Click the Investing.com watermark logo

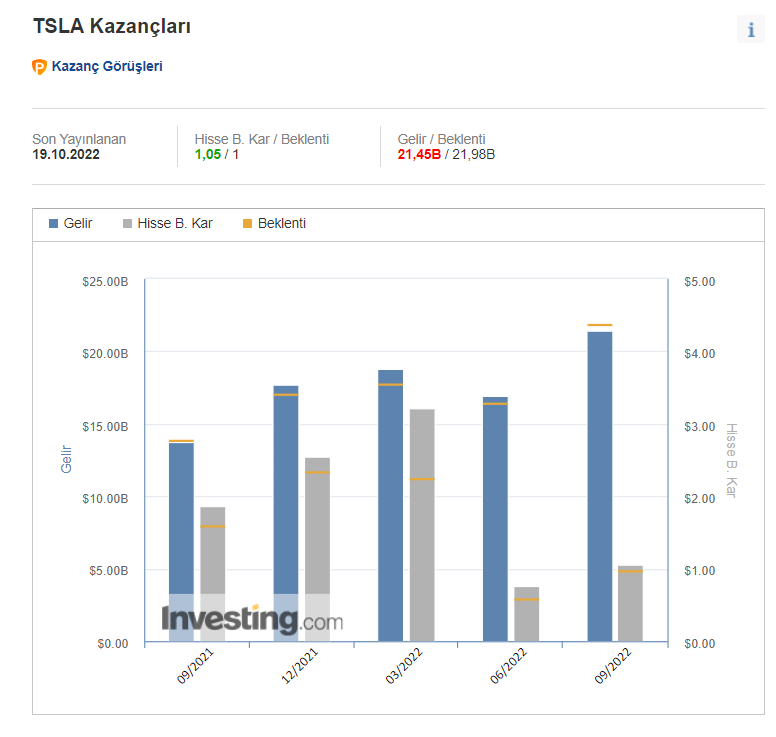pyautogui.click(x=252, y=620)
